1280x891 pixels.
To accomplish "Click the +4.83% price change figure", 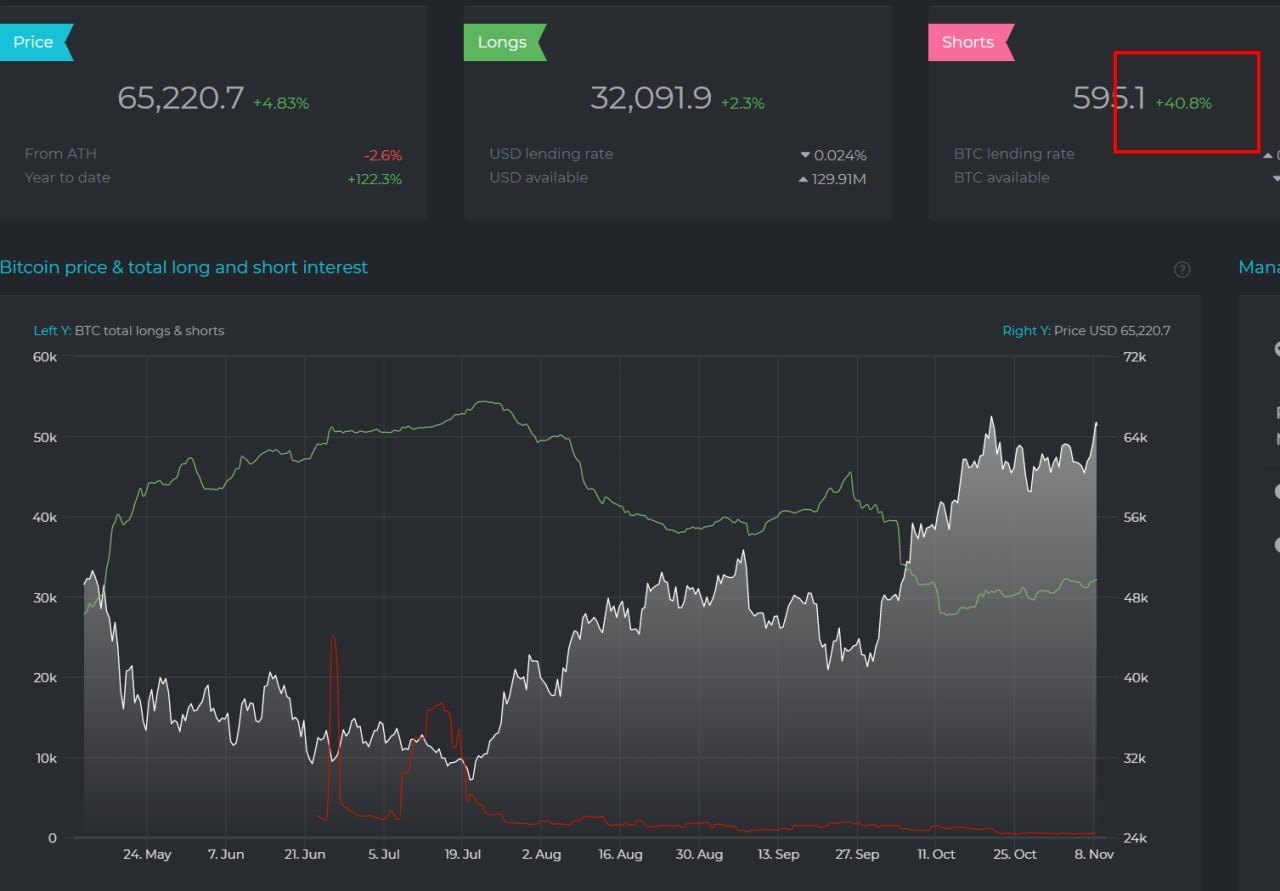I will 281,103.
